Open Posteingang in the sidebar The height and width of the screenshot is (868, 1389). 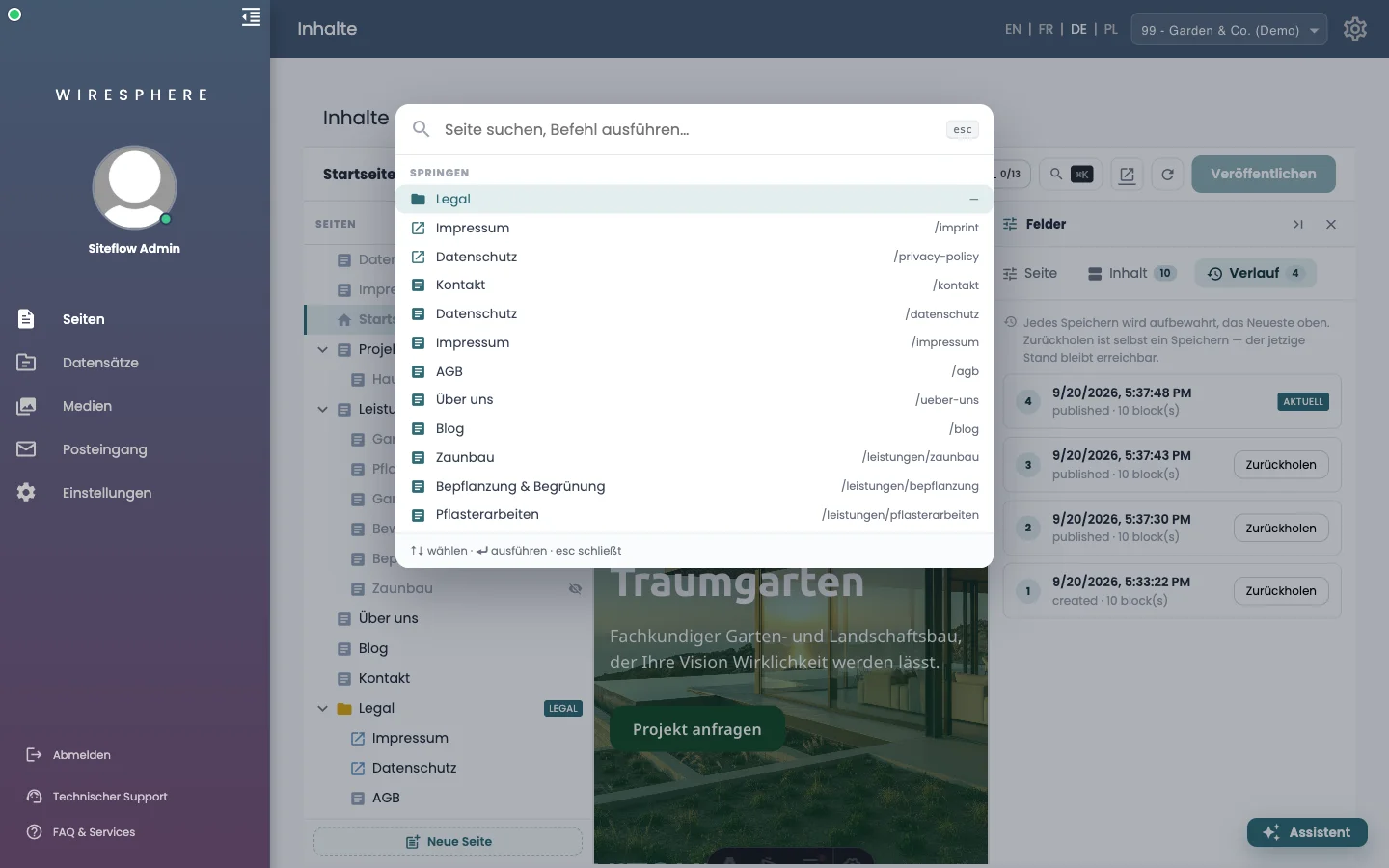coord(104,449)
